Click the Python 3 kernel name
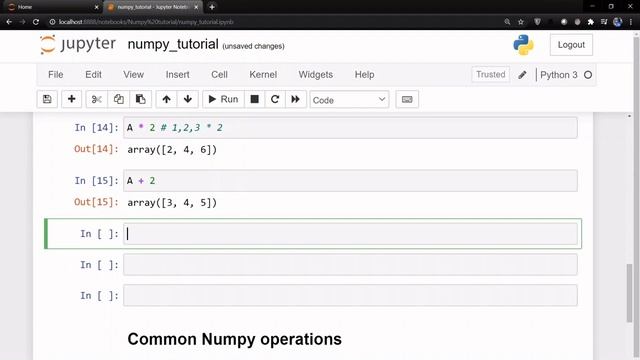 click(559, 75)
